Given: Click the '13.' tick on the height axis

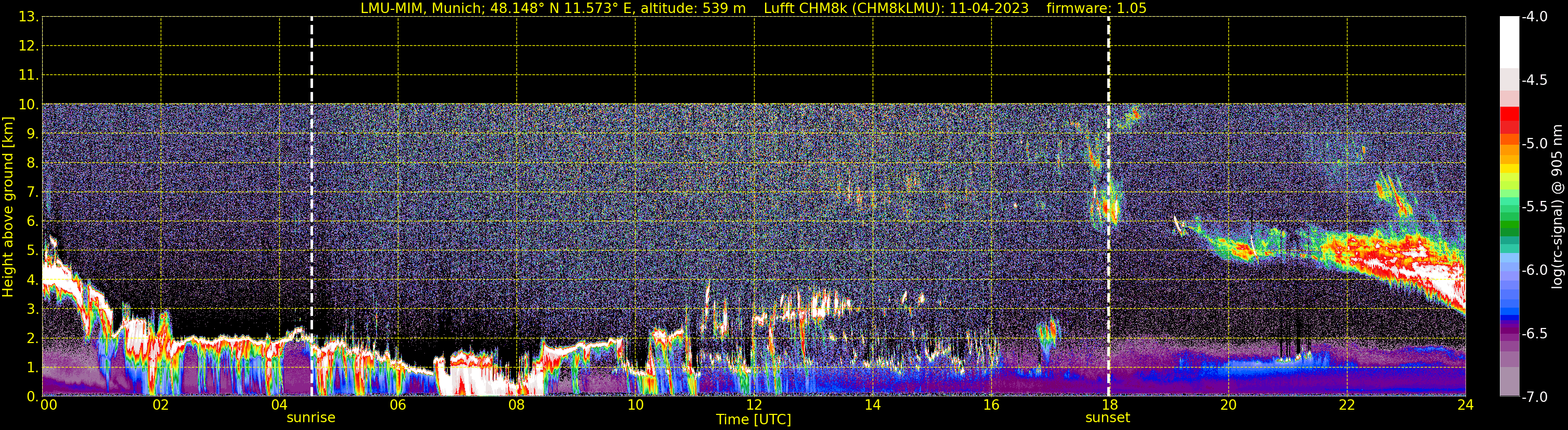Looking at the screenshot, I should pos(29,17).
